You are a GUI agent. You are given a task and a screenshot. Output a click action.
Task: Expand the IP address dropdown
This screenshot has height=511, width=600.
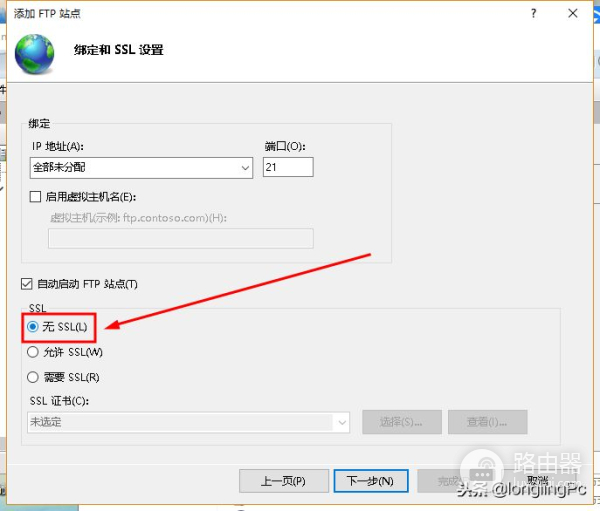click(245, 168)
